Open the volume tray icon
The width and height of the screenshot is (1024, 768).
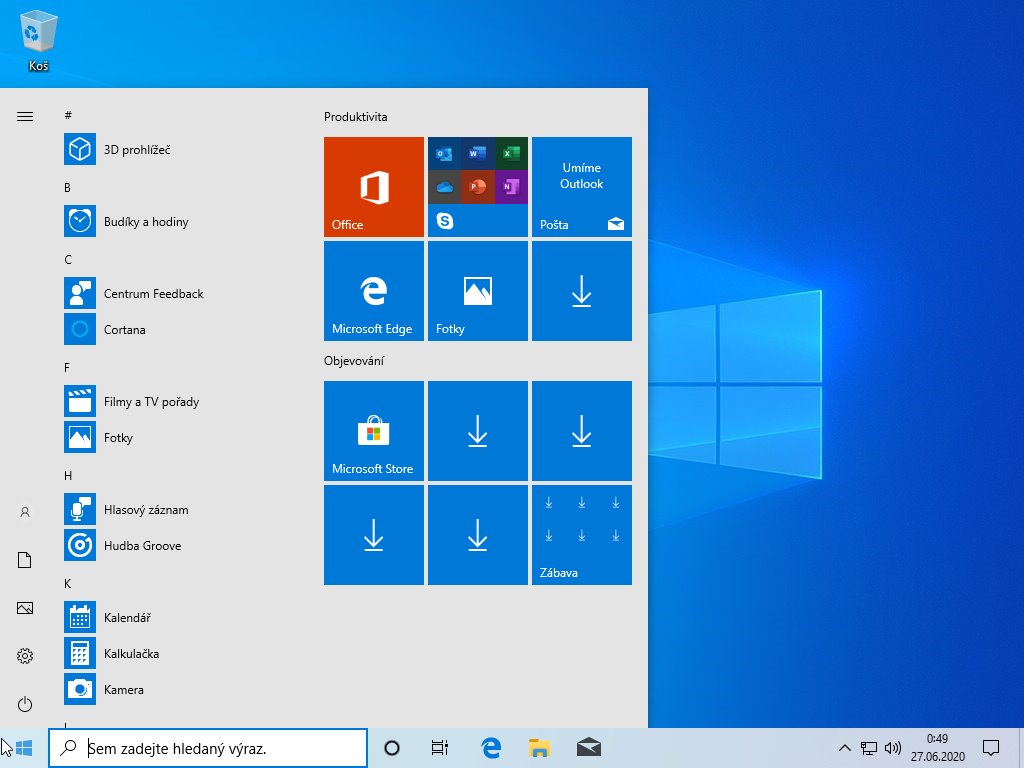tap(893, 748)
